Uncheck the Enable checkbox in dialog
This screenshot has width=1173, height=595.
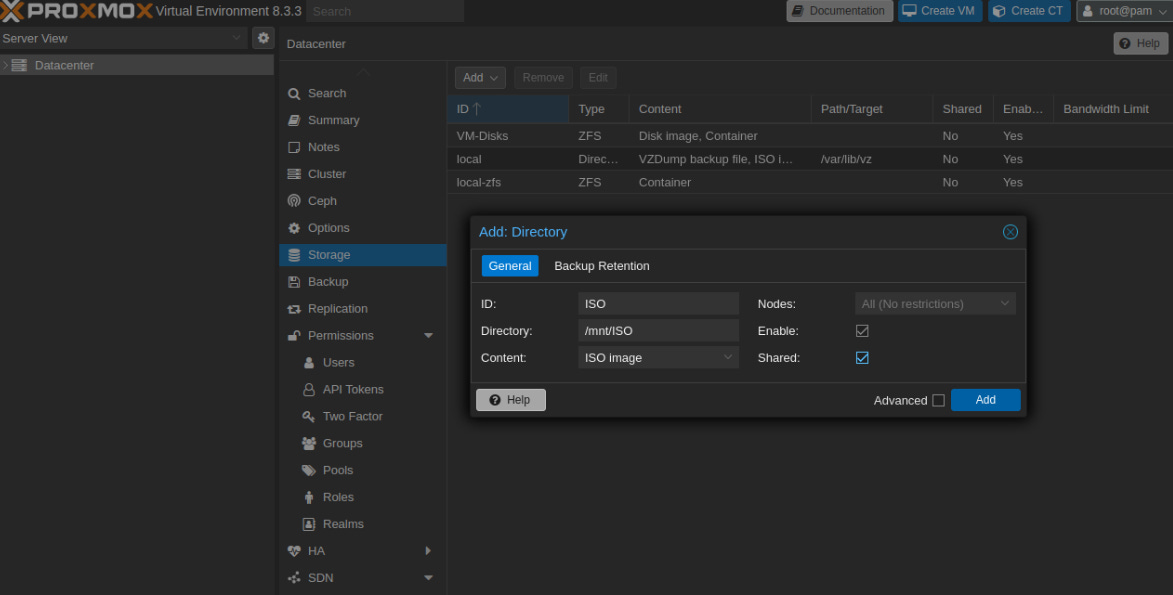pos(862,331)
